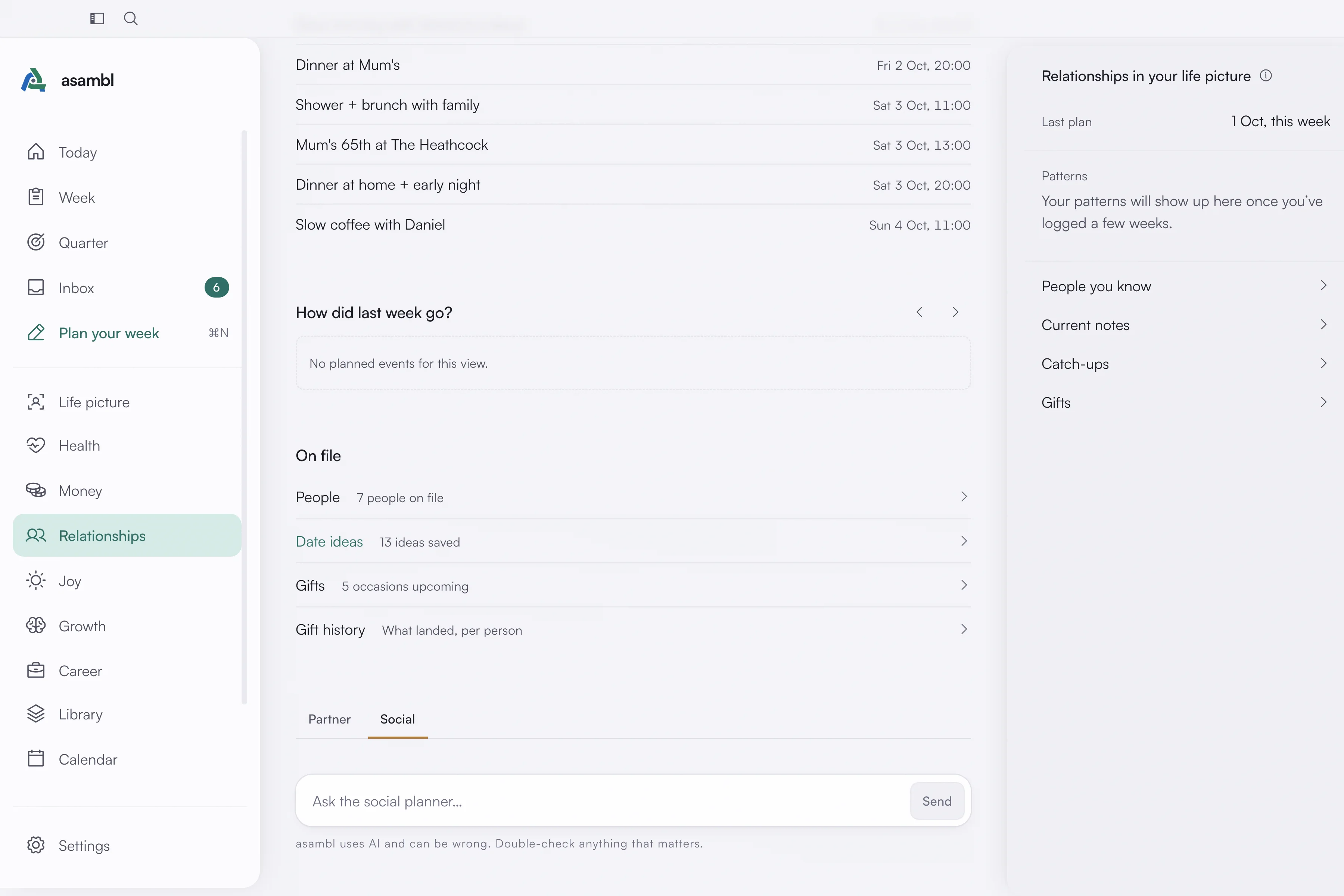1344x896 pixels.
Task: Open the Inbox tray icon
Action: tap(35, 287)
